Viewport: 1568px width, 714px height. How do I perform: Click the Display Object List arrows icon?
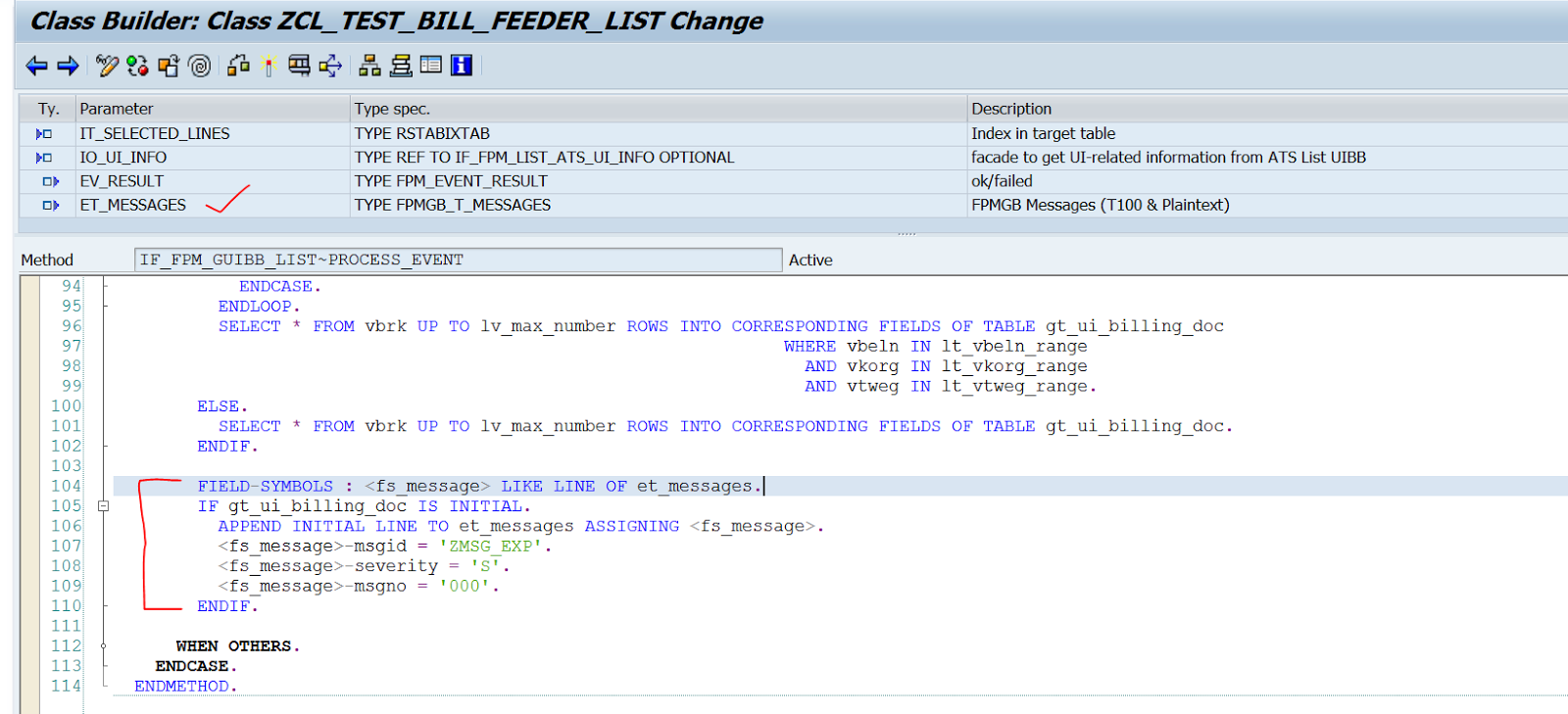330,66
